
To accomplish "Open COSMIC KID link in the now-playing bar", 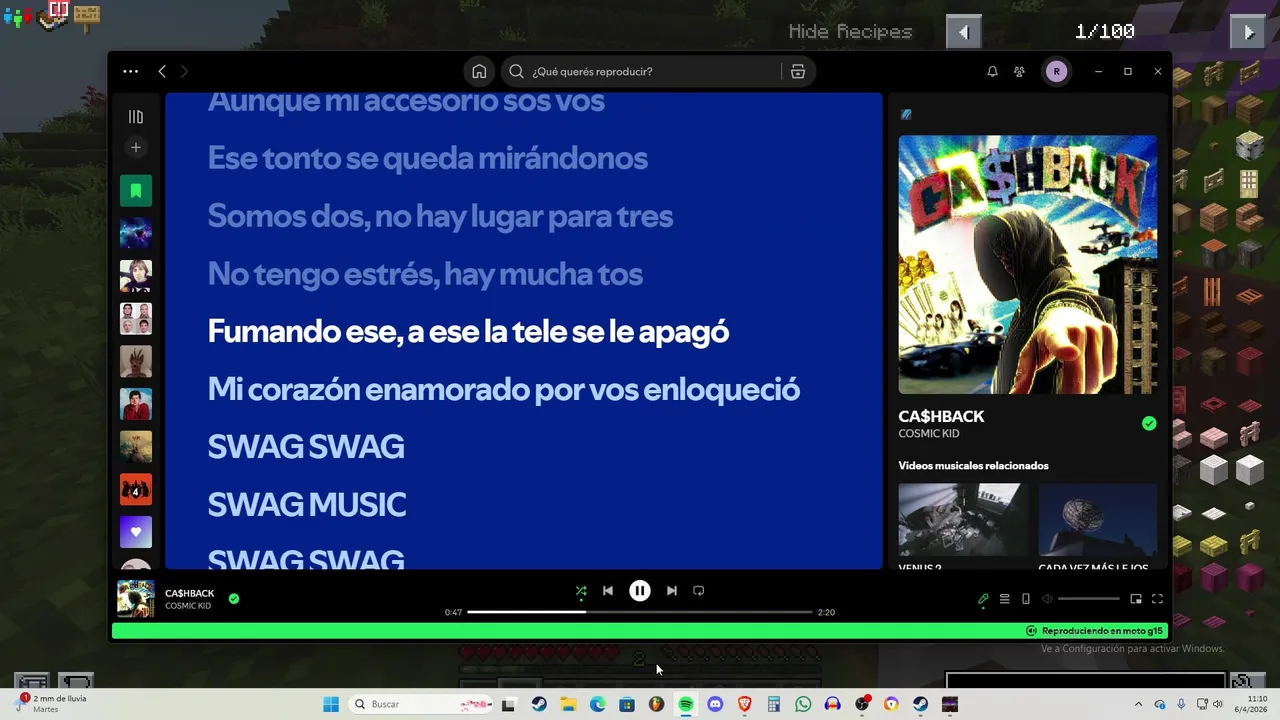I will click(x=187, y=606).
